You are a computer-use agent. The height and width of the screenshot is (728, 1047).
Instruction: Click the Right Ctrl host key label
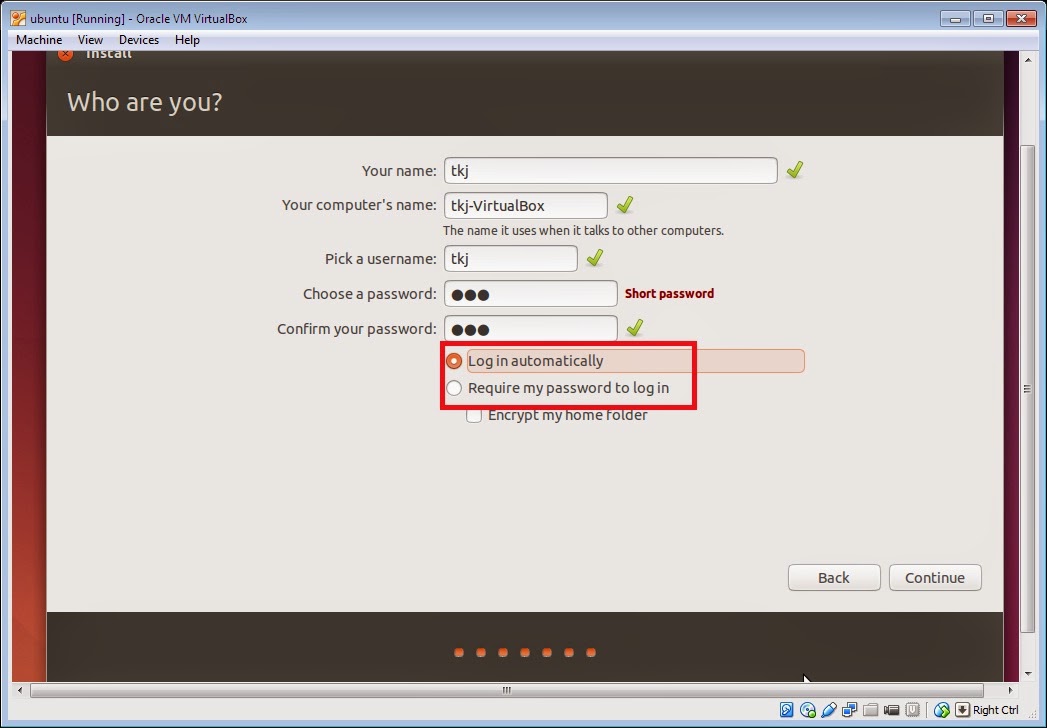pyautogui.click(x=996, y=710)
